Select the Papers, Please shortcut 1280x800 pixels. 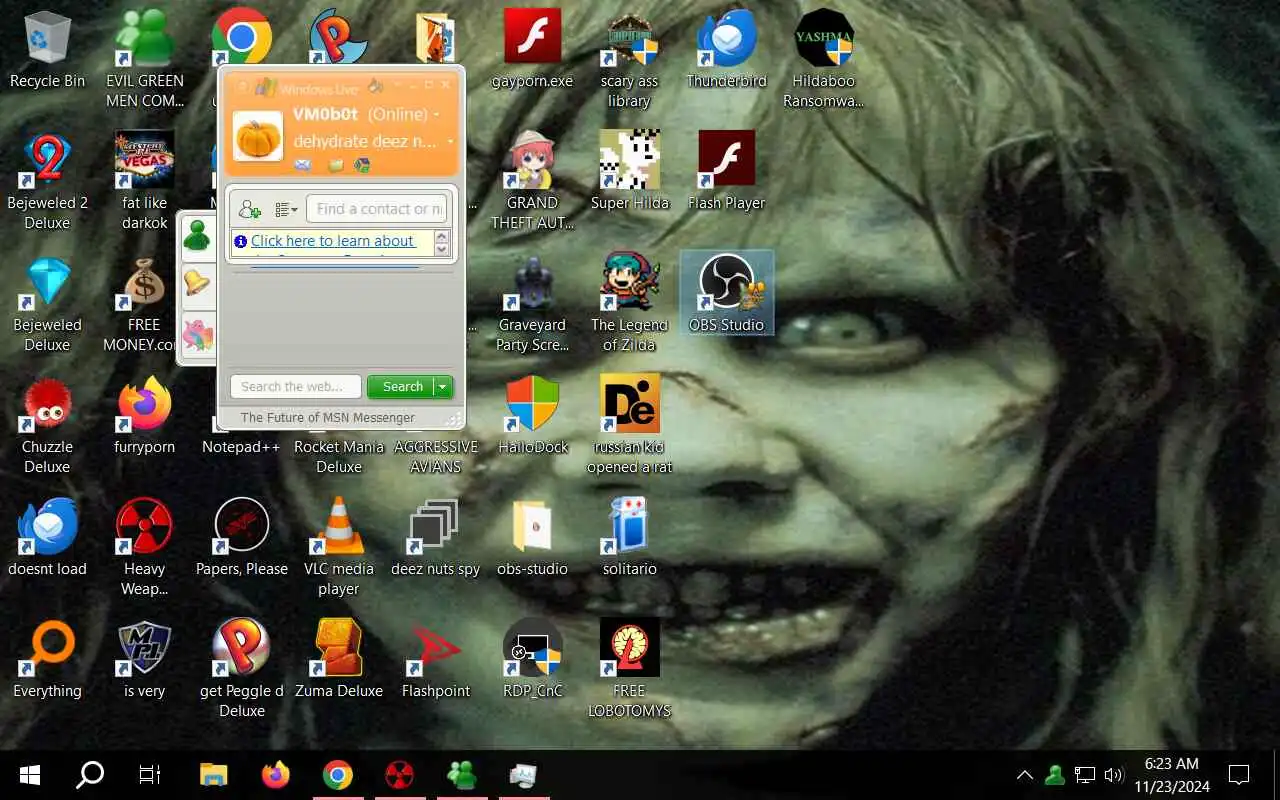(x=242, y=538)
